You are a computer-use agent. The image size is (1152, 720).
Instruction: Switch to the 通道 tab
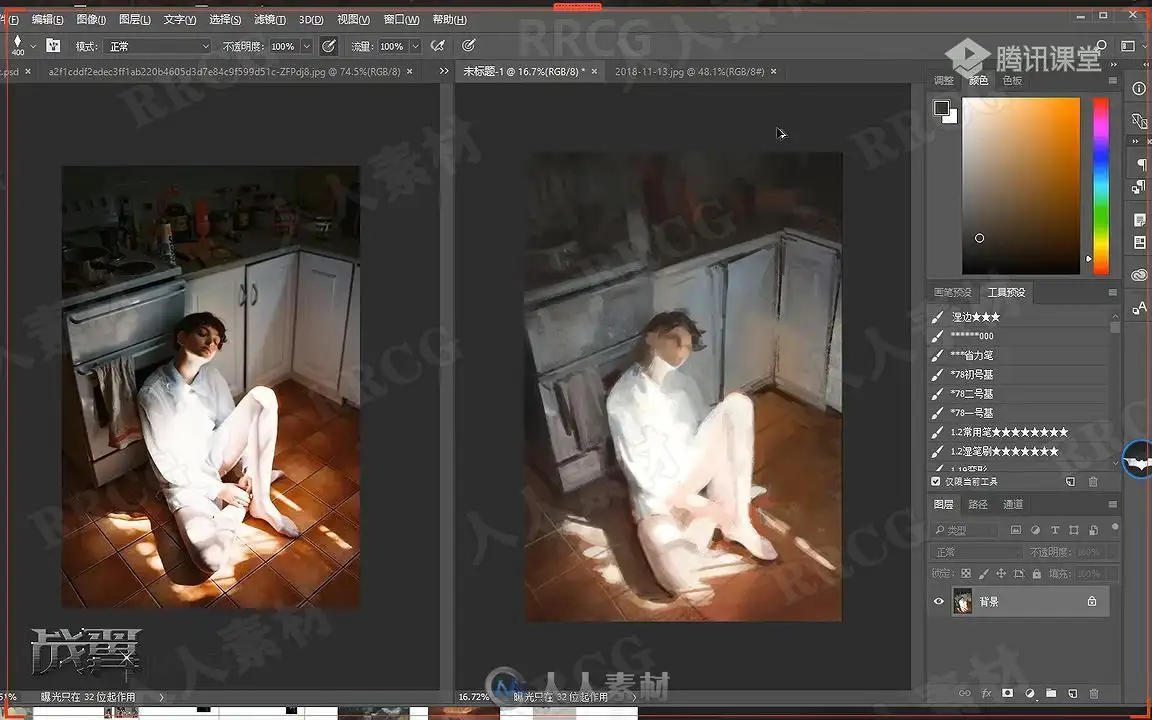[1013, 504]
